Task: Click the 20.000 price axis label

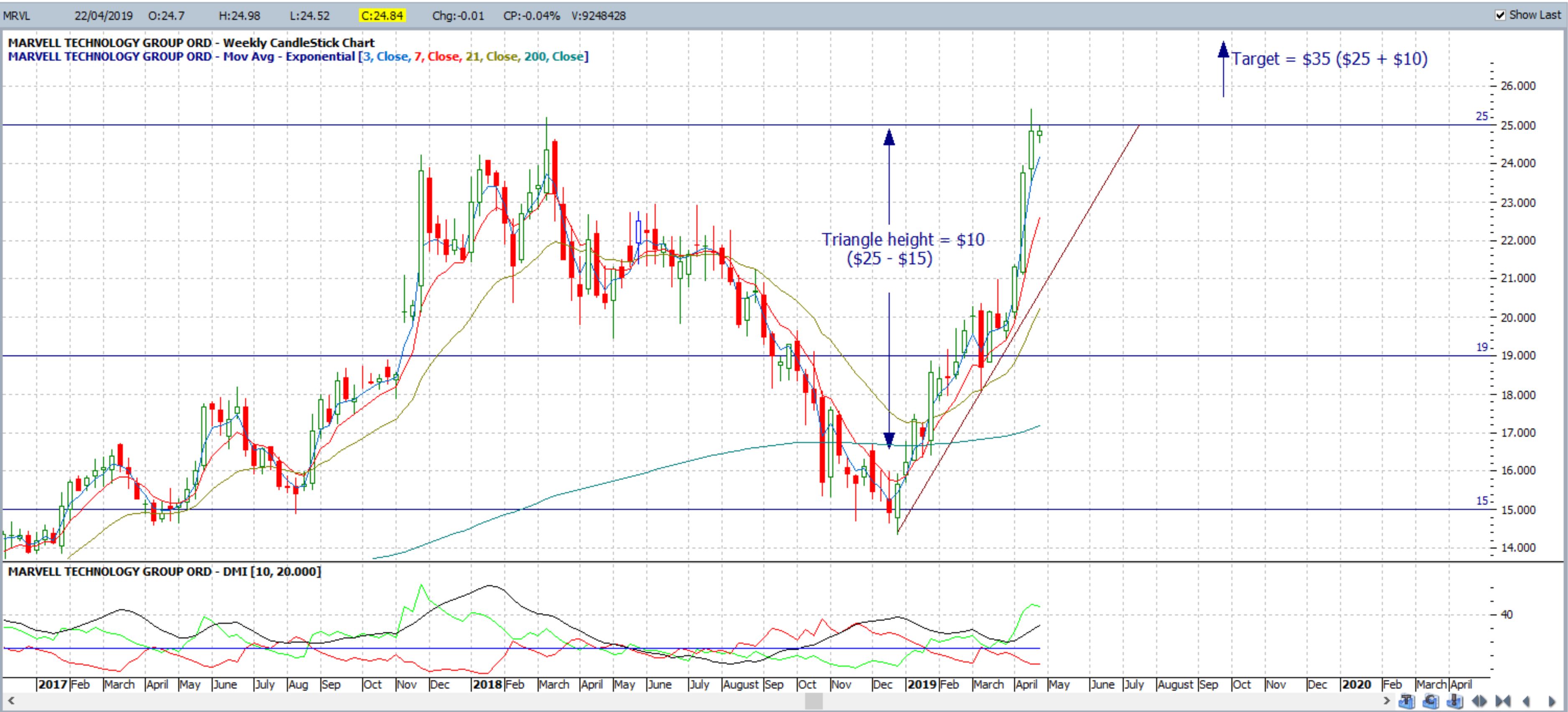Action: point(1518,318)
